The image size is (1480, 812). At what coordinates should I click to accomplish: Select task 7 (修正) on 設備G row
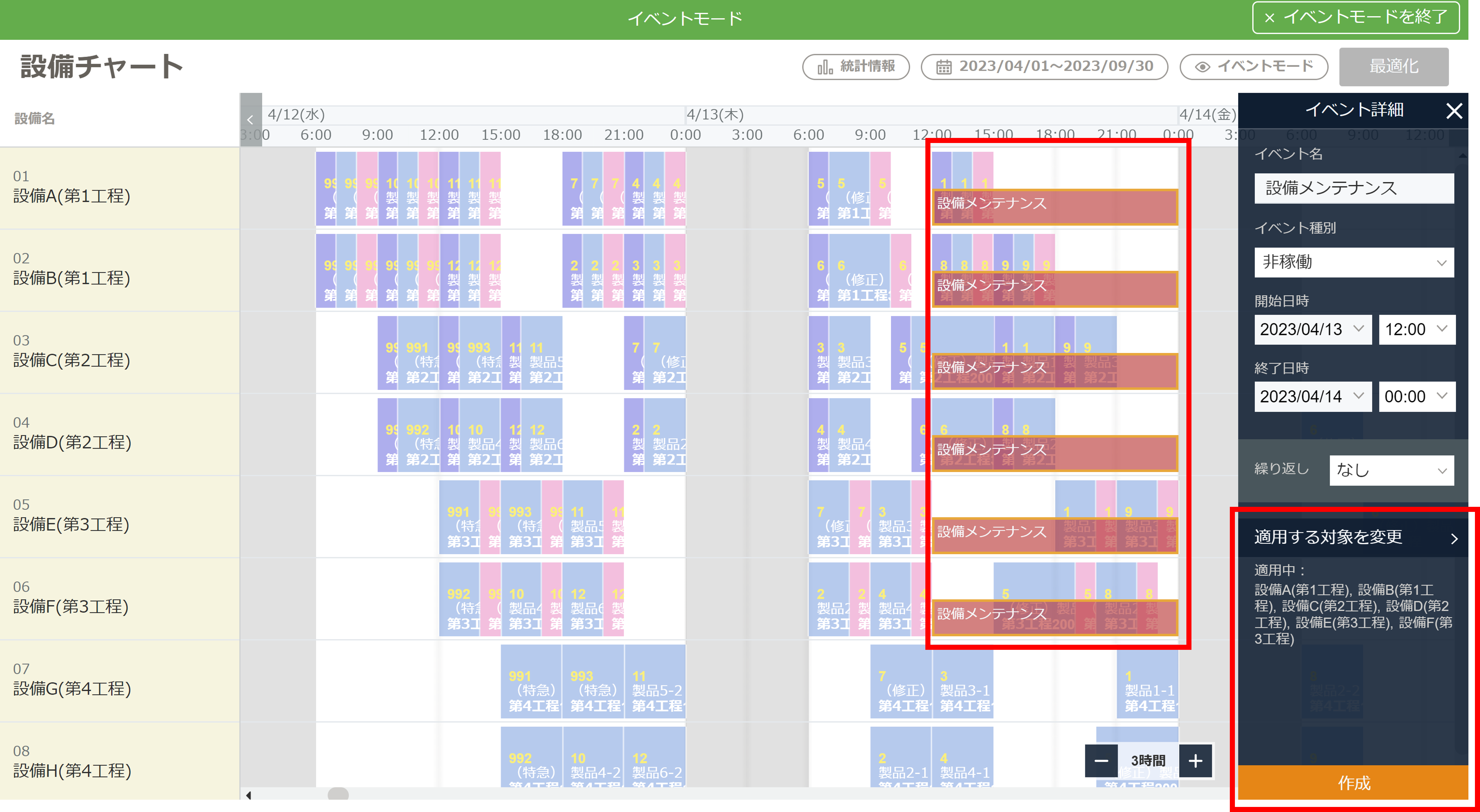point(901,682)
